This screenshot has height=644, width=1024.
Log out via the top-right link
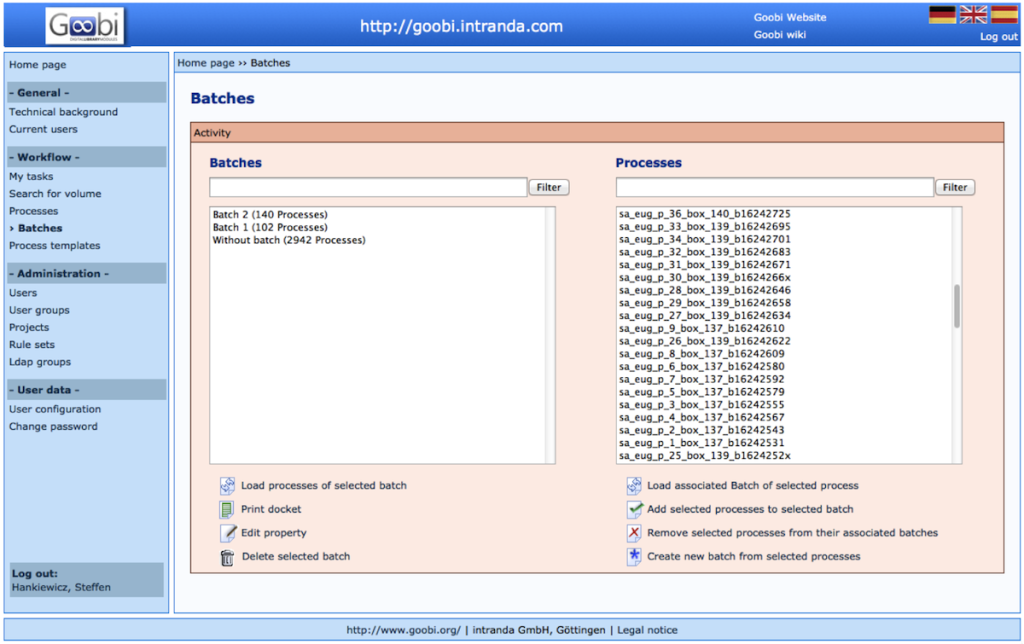(999, 37)
